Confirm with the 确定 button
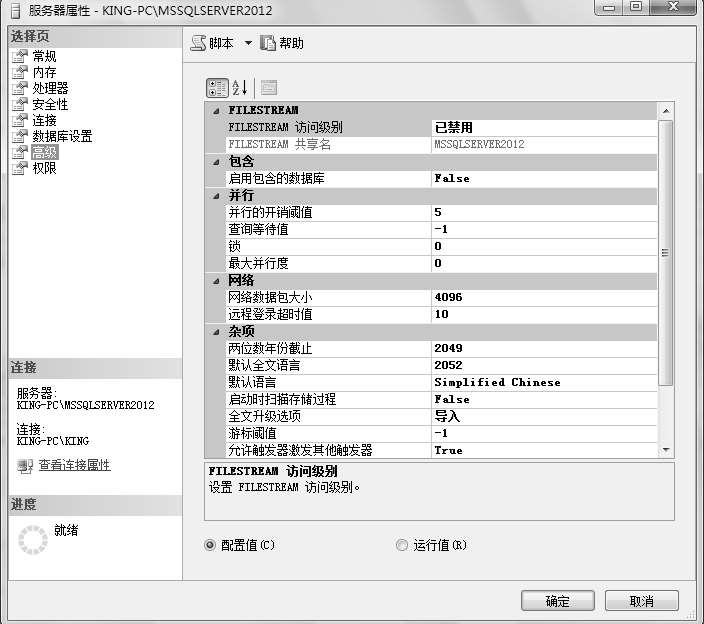Image resolution: width=704 pixels, height=624 pixels. 558,601
